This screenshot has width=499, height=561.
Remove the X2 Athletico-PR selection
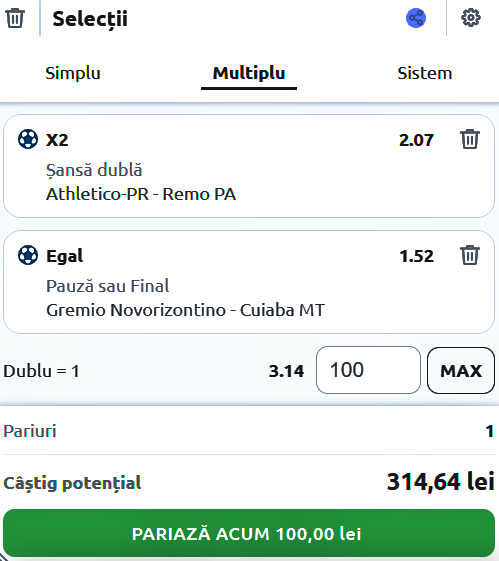coord(470,139)
